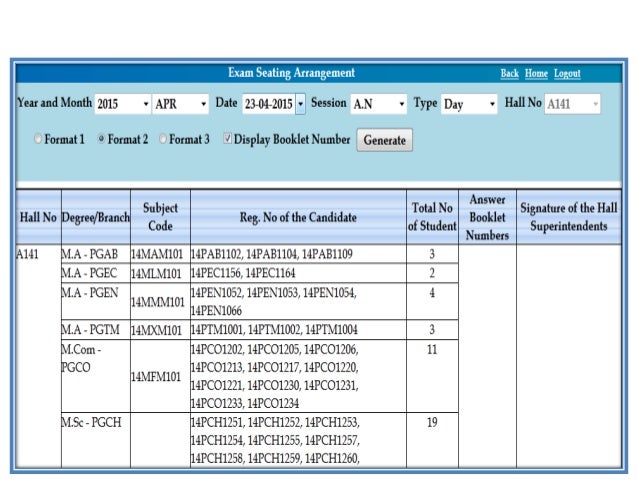Click subject code 14MFM101
The height and width of the screenshot is (479, 638).
[x=160, y=376]
